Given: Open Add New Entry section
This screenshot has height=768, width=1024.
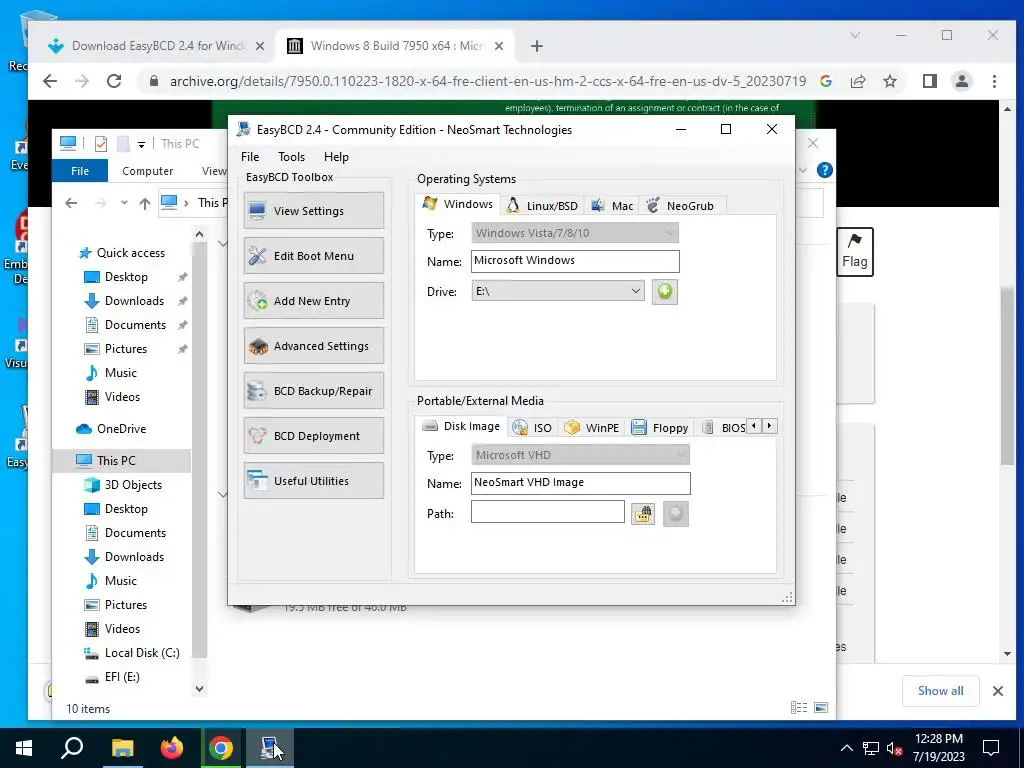Looking at the screenshot, I should [313, 300].
